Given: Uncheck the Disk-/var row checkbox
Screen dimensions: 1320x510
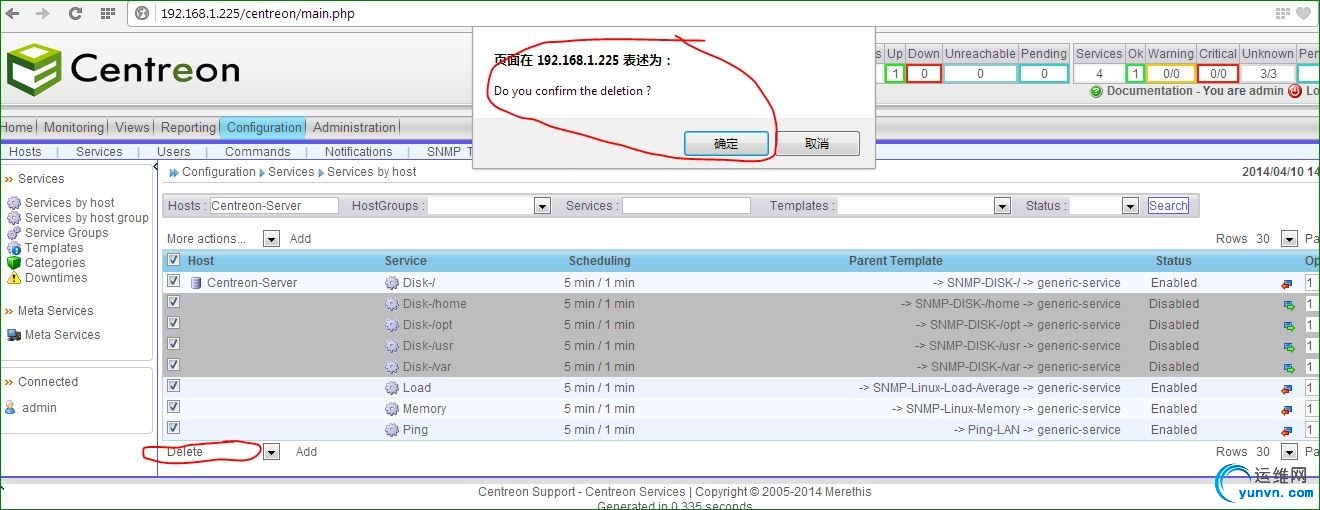Looking at the screenshot, I should [x=173, y=365].
